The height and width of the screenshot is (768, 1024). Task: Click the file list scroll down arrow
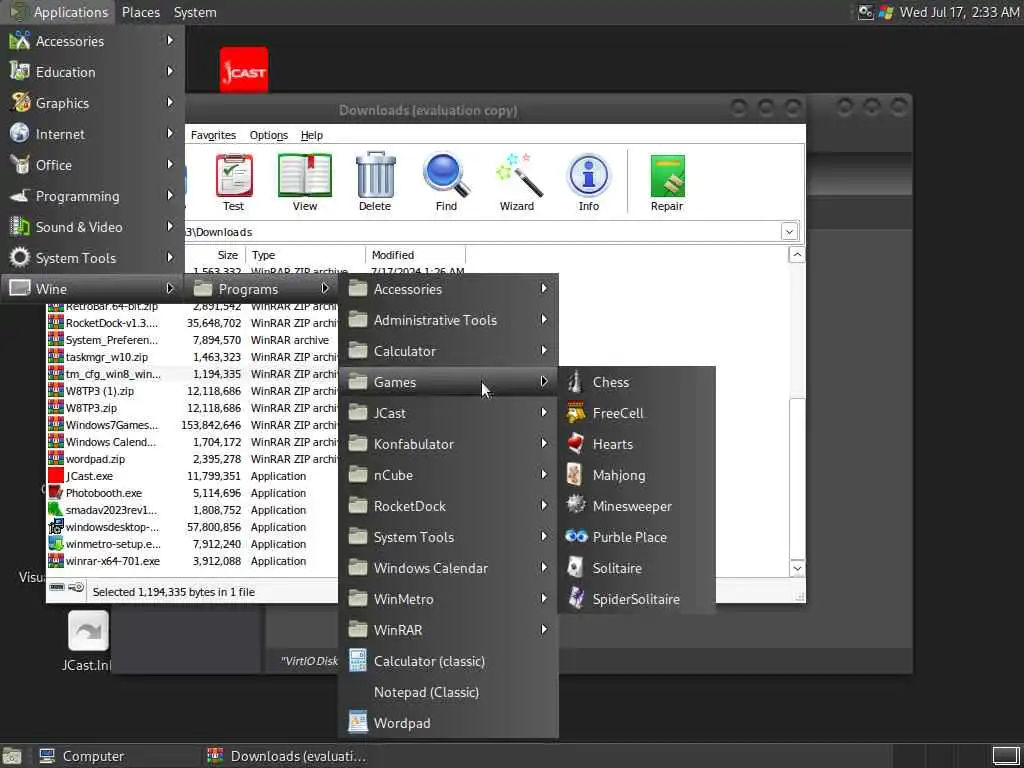click(x=797, y=568)
